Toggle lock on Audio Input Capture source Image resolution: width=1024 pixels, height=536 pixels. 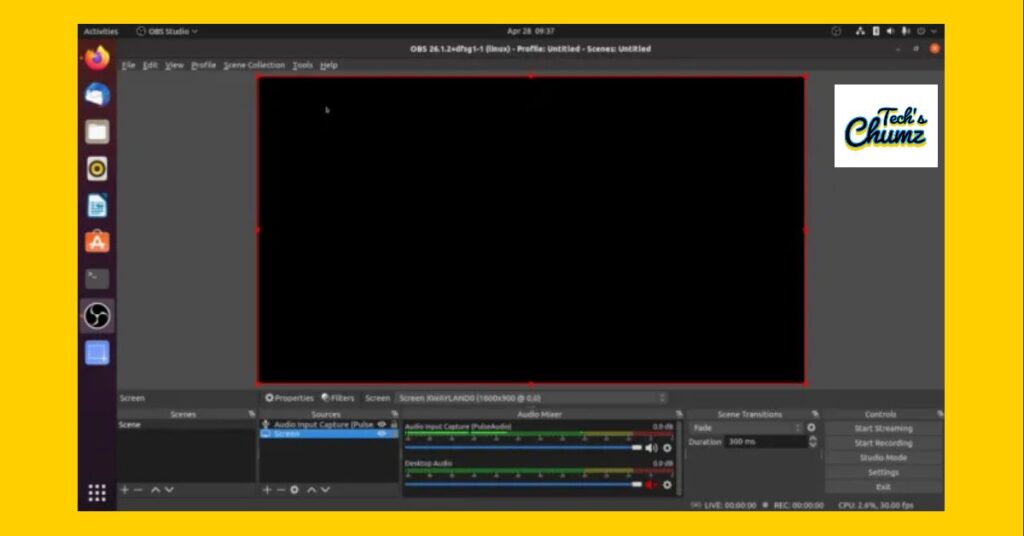[x=394, y=424]
